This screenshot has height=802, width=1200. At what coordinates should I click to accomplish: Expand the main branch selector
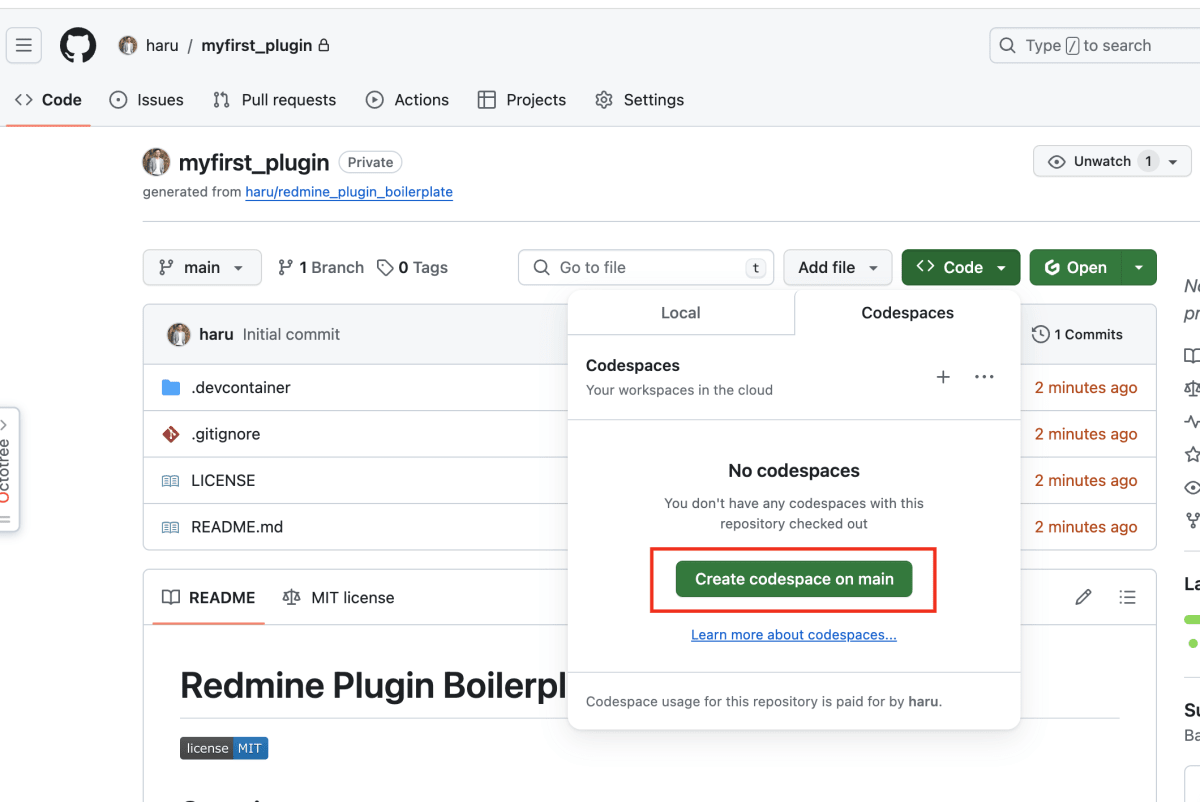[x=202, y=267]
